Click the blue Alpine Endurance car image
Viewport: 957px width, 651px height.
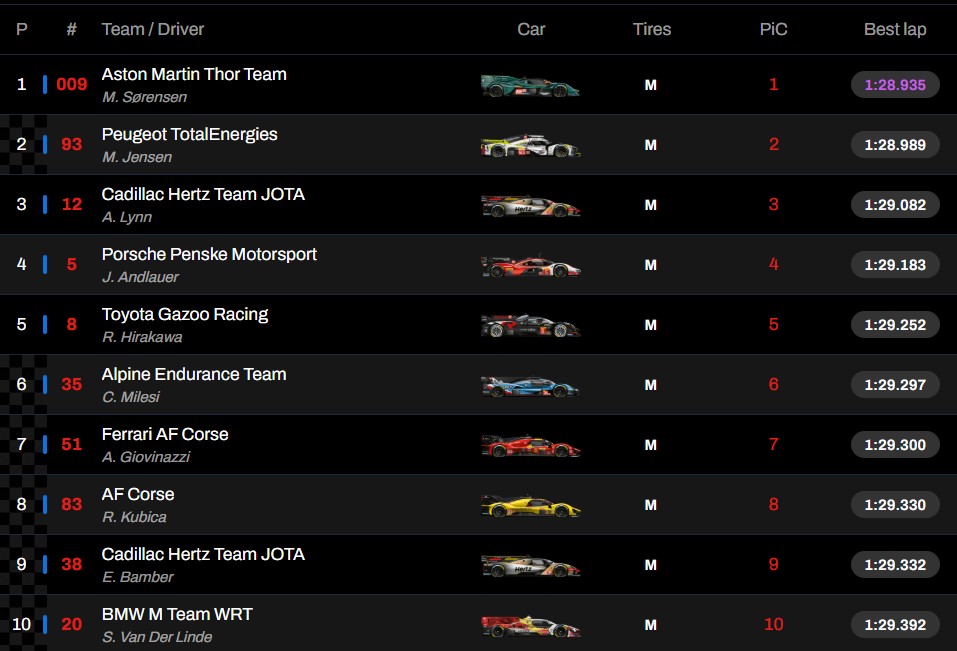pyautogui.click(x=530, y=386)
